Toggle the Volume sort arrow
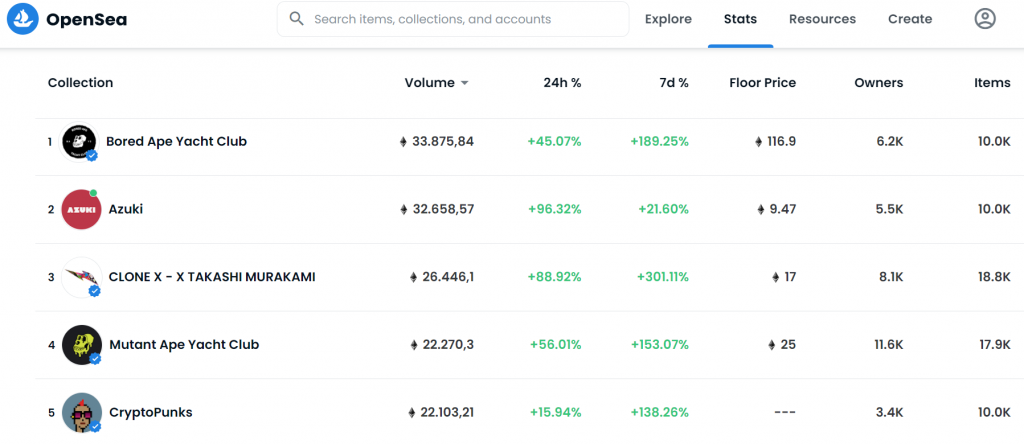 coord(464,83)
